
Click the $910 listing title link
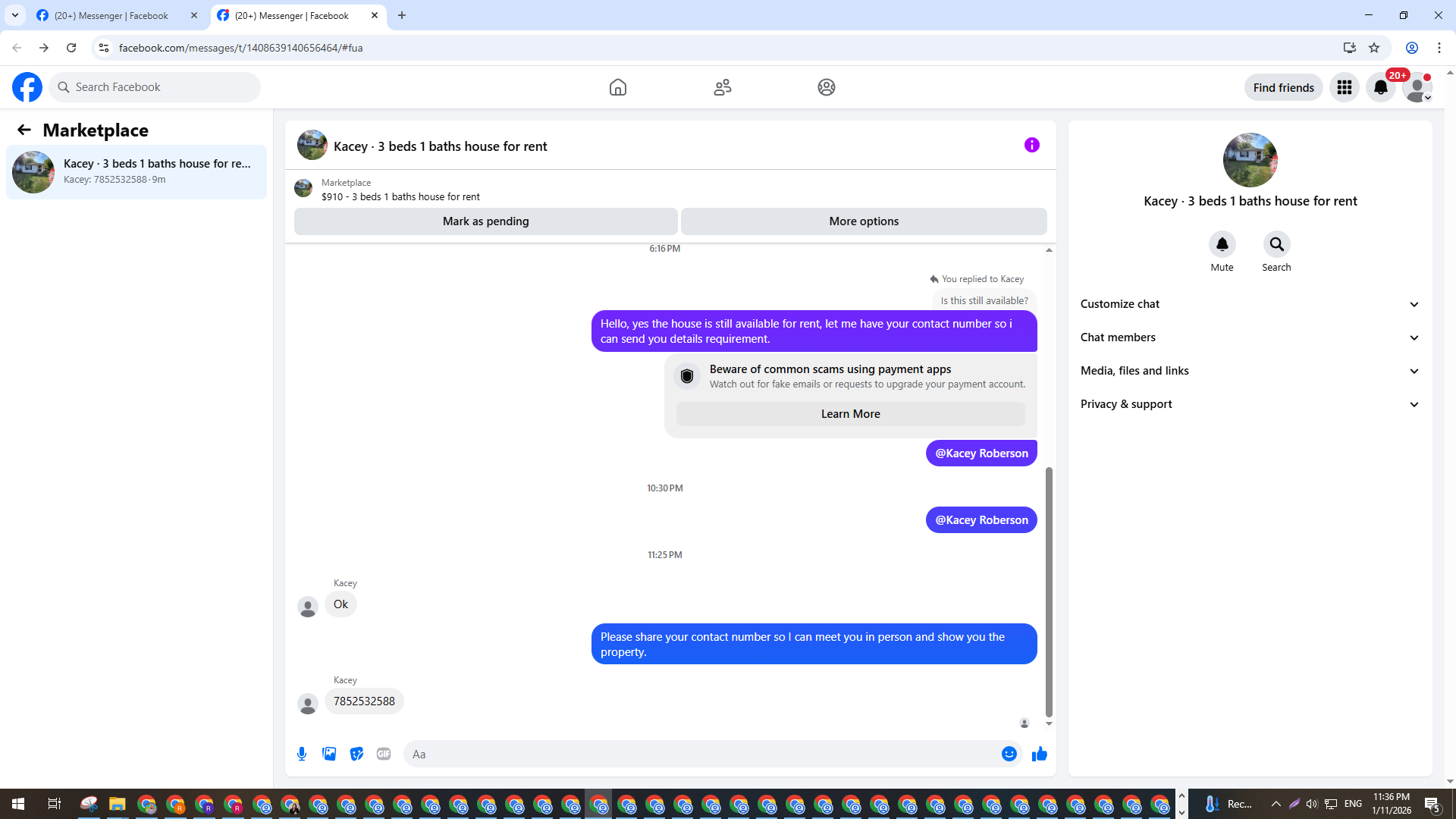400,197
